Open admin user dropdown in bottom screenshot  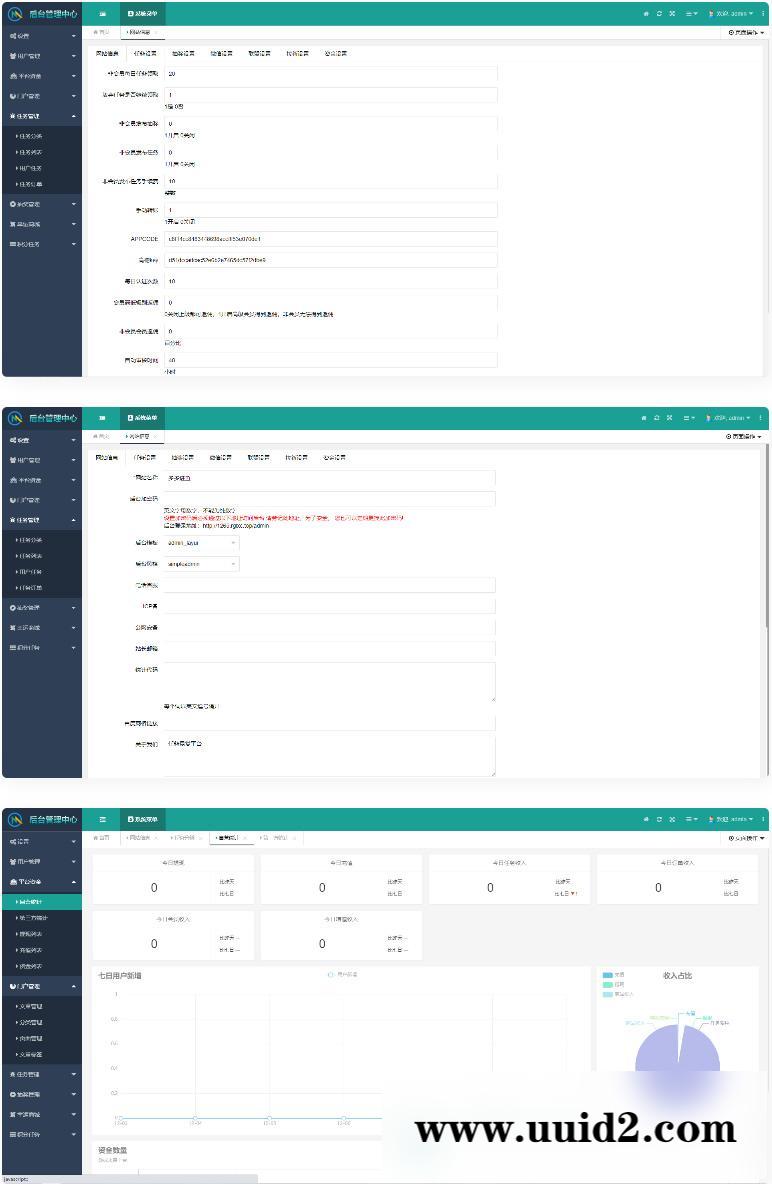pyautogui.click(x=729, y=819)
